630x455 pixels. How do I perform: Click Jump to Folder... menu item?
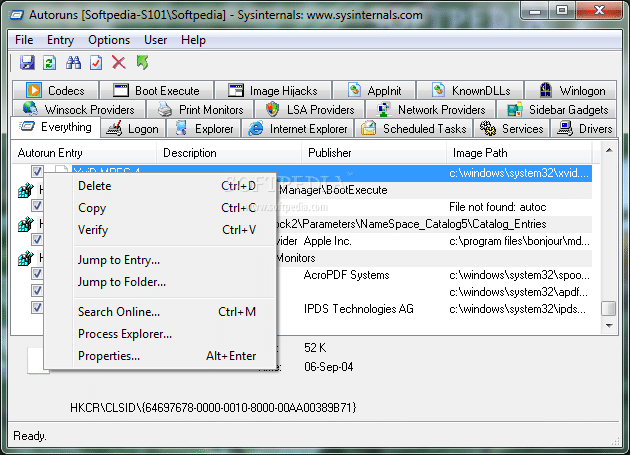[x=160, y=282]
